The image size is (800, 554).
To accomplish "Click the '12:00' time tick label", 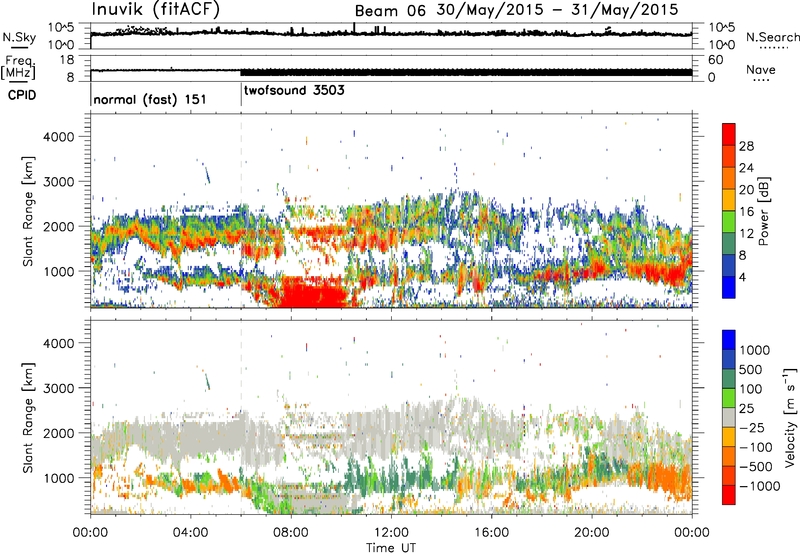I will click(391, 533).
